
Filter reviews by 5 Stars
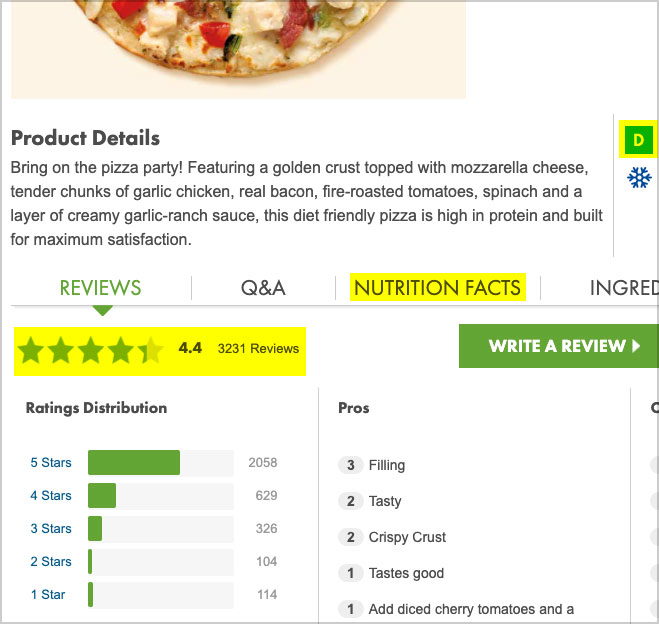point(51,463)
